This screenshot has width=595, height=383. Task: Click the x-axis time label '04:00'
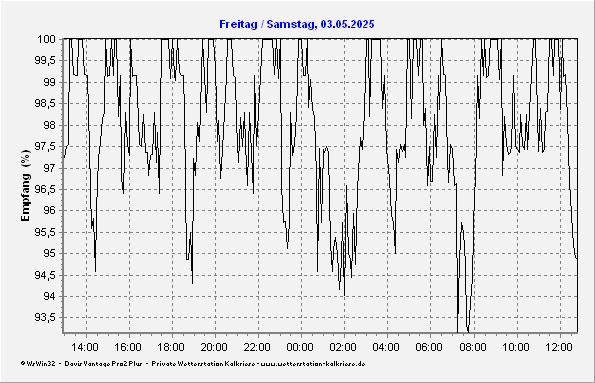point(386,347)
